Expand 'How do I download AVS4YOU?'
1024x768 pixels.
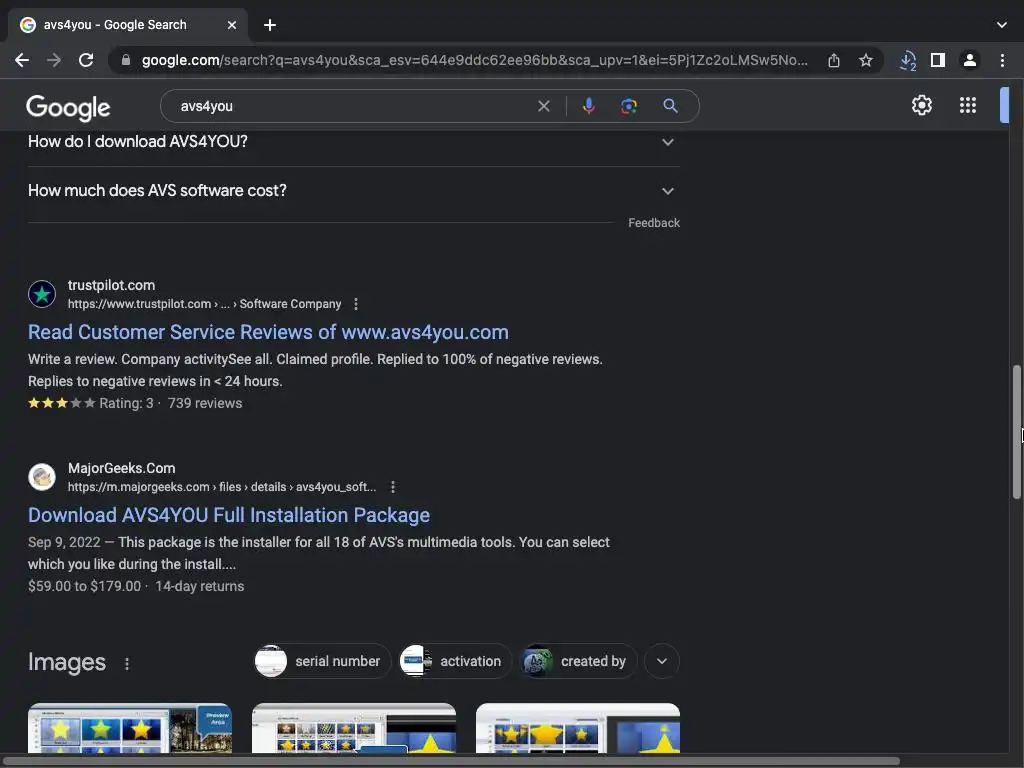353,142
